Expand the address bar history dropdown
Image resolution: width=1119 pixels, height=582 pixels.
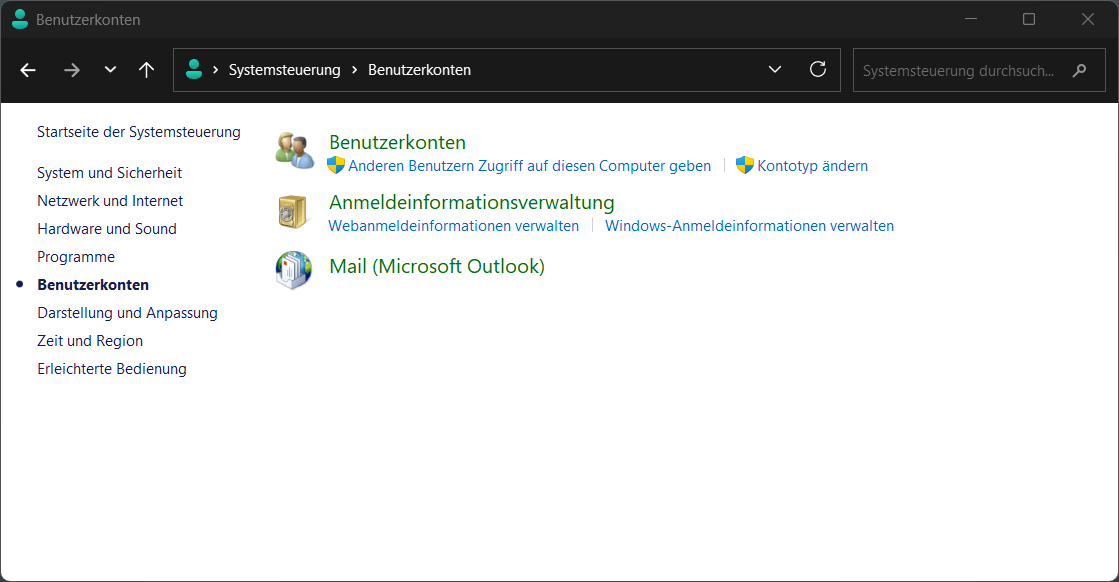click(x=774, y=70)
